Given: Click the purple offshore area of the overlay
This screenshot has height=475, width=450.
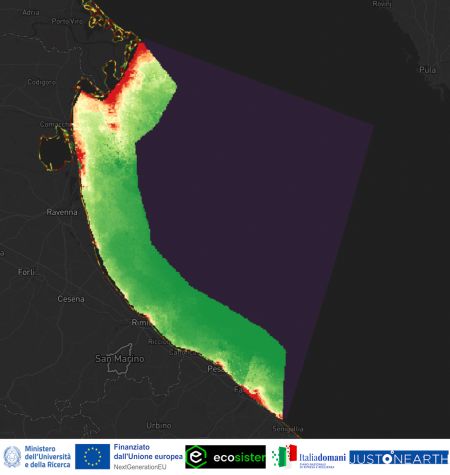Looking at the screenshot, I should (253, 187).
